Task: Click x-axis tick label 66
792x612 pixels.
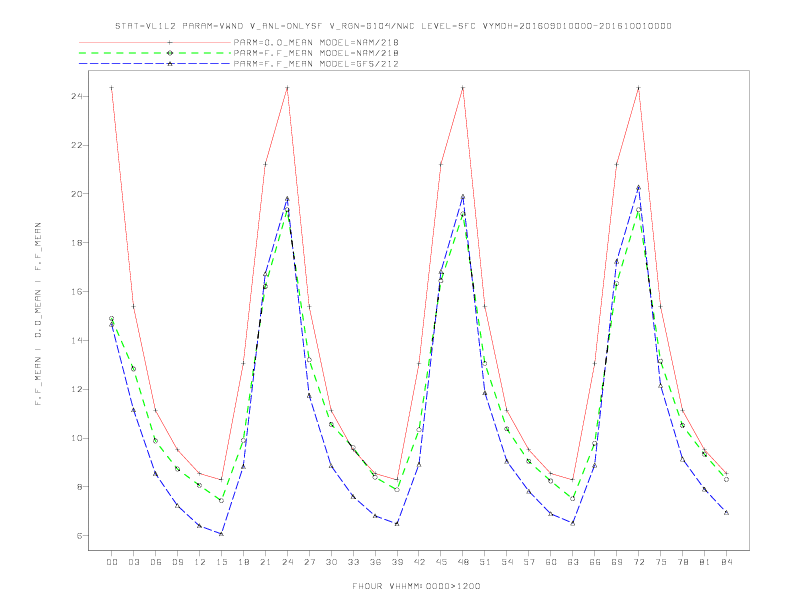Action: click(595, 562)
